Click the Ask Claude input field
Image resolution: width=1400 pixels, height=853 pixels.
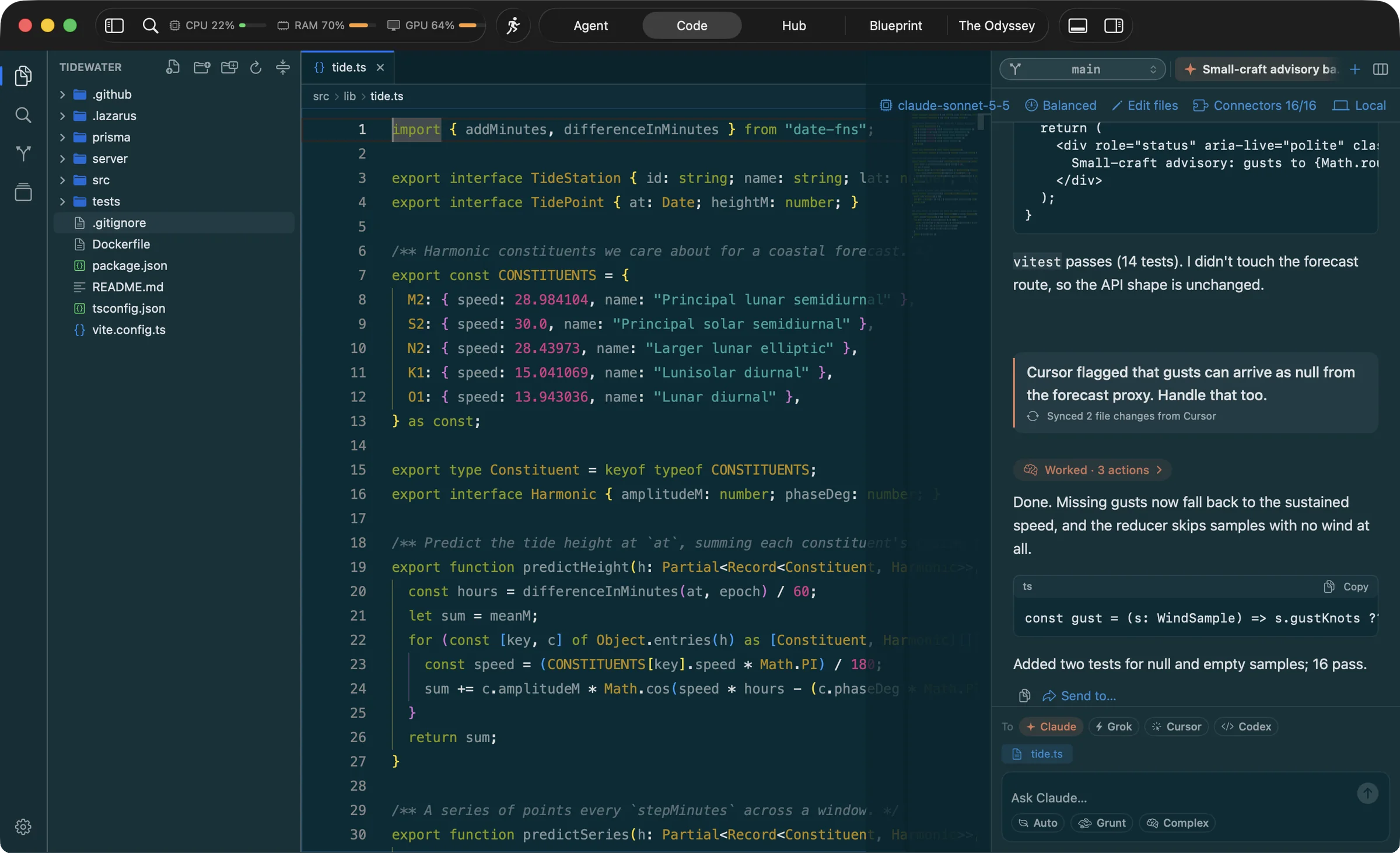point(1178,798)
